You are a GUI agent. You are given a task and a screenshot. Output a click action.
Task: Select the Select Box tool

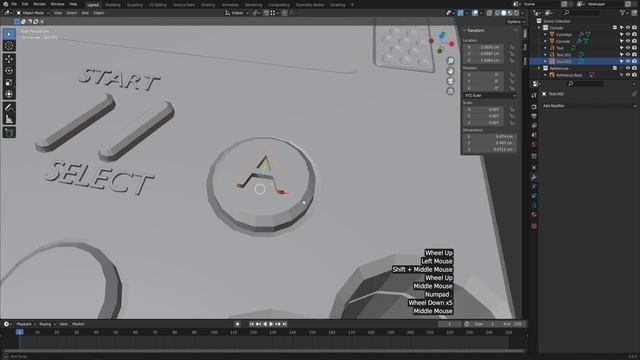point(9,34)
